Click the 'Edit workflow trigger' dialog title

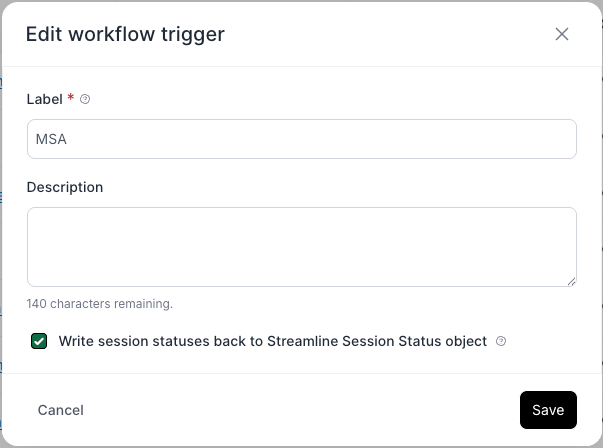[x=125, y=34]
